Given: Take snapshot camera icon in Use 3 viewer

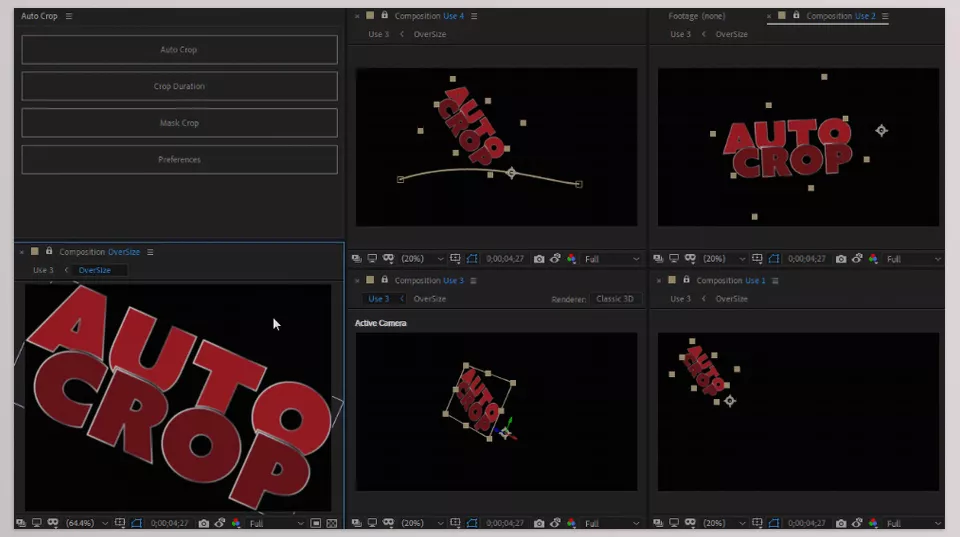Looking at the screenshot, I should click(539, 523).
